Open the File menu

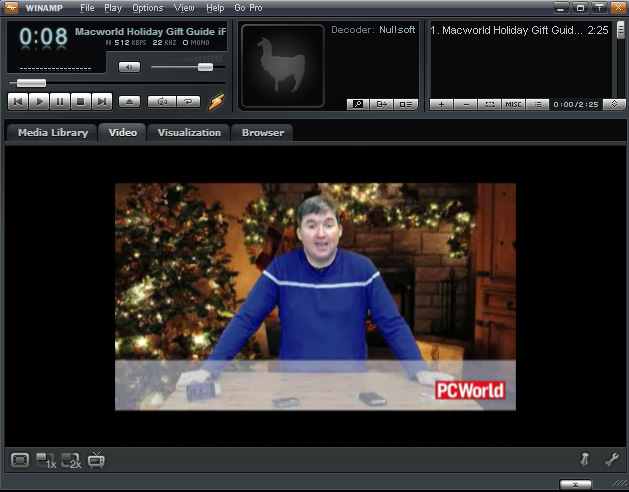88,8
